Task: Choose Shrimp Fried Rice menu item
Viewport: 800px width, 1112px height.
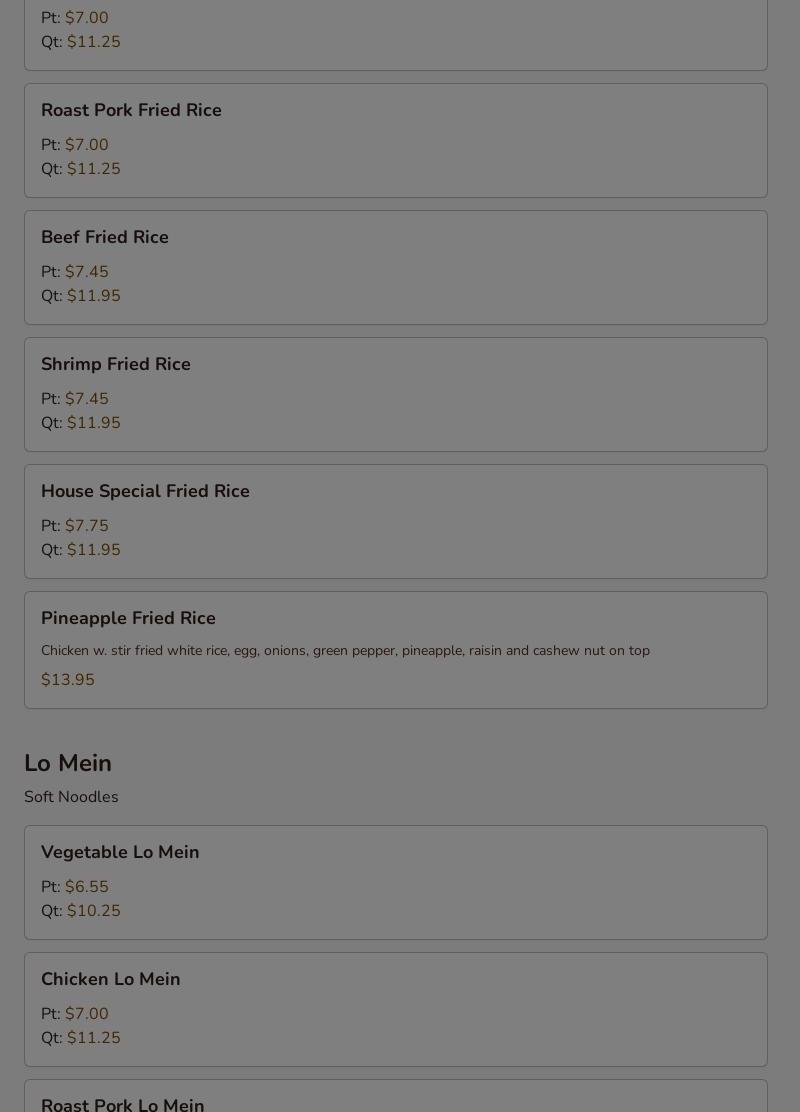Action: tap(396, 394)
